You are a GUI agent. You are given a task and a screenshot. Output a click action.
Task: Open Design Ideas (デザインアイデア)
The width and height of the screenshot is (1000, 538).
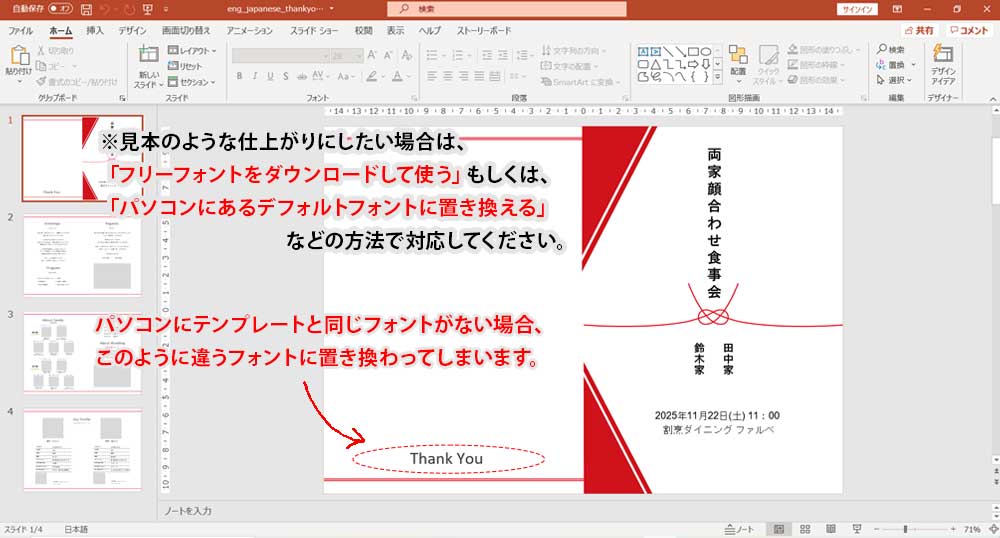942,62
